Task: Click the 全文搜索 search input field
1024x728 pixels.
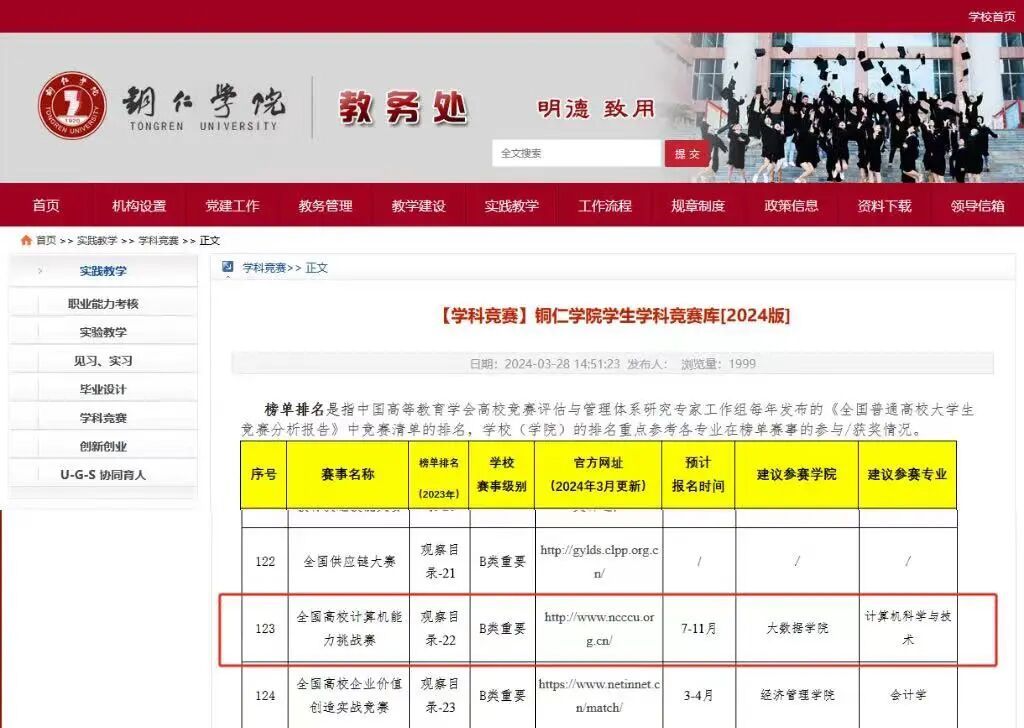Action: 577,153
